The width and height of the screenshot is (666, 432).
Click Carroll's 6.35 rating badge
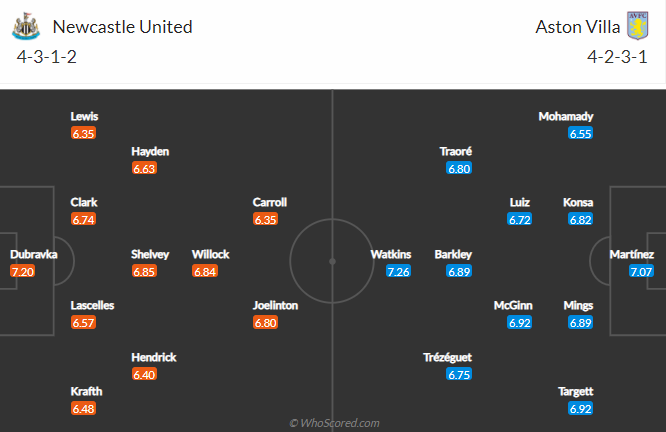tap(265, 219)
